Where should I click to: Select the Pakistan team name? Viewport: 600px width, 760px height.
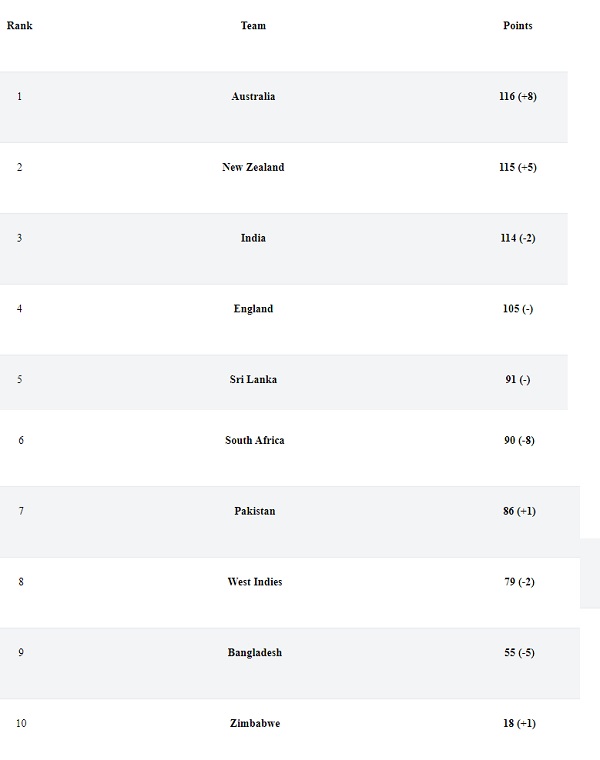coord(254,511)
